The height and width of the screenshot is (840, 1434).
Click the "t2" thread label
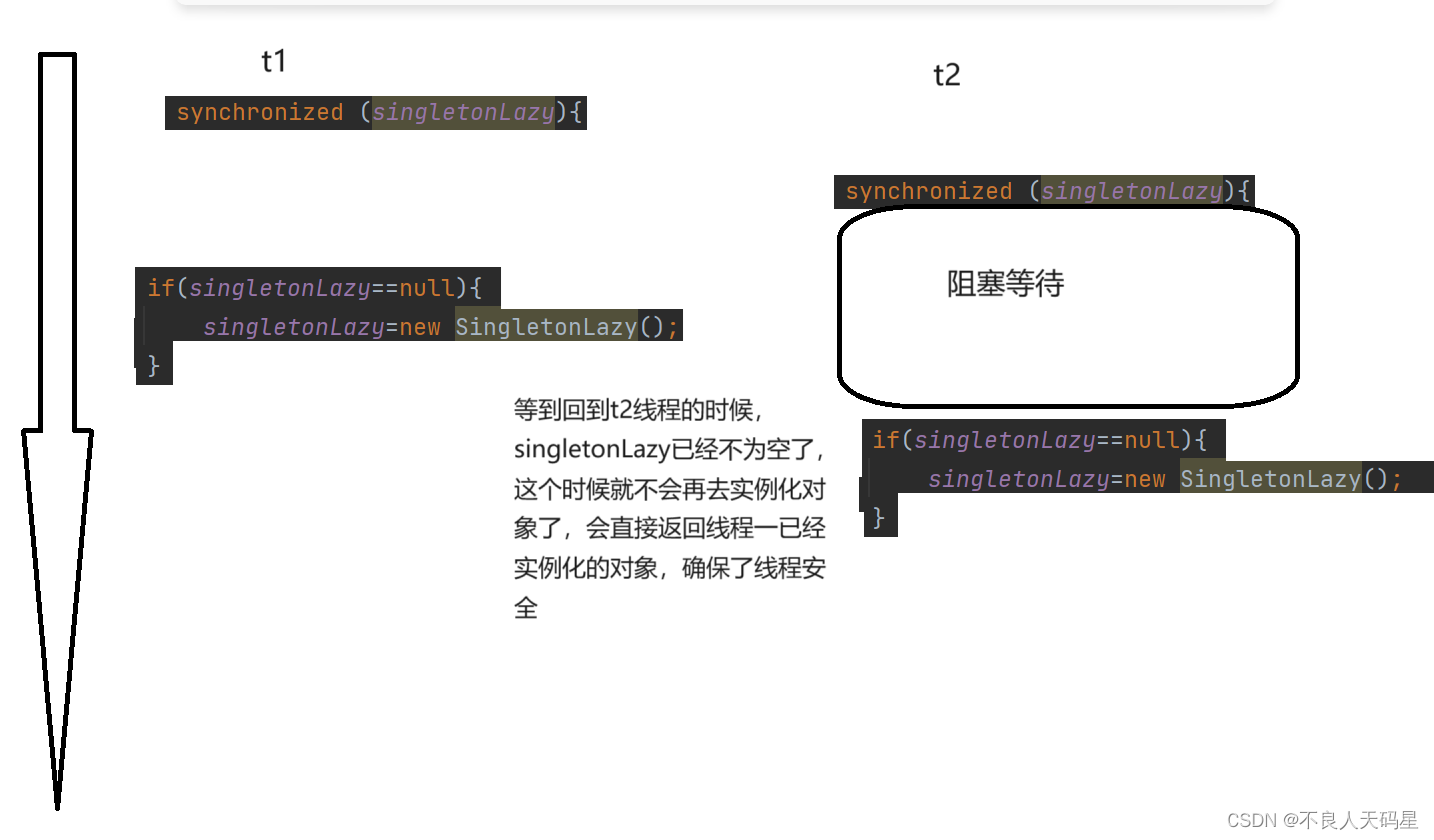[x=947, y=75]
